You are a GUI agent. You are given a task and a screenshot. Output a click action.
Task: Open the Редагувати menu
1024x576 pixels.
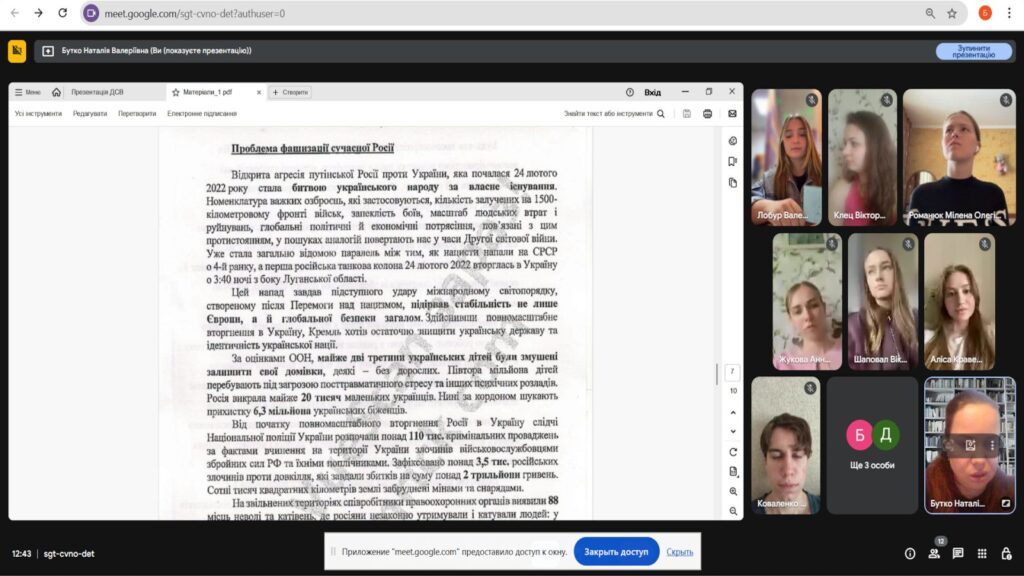pyautogui.click(x=90, y=114)
